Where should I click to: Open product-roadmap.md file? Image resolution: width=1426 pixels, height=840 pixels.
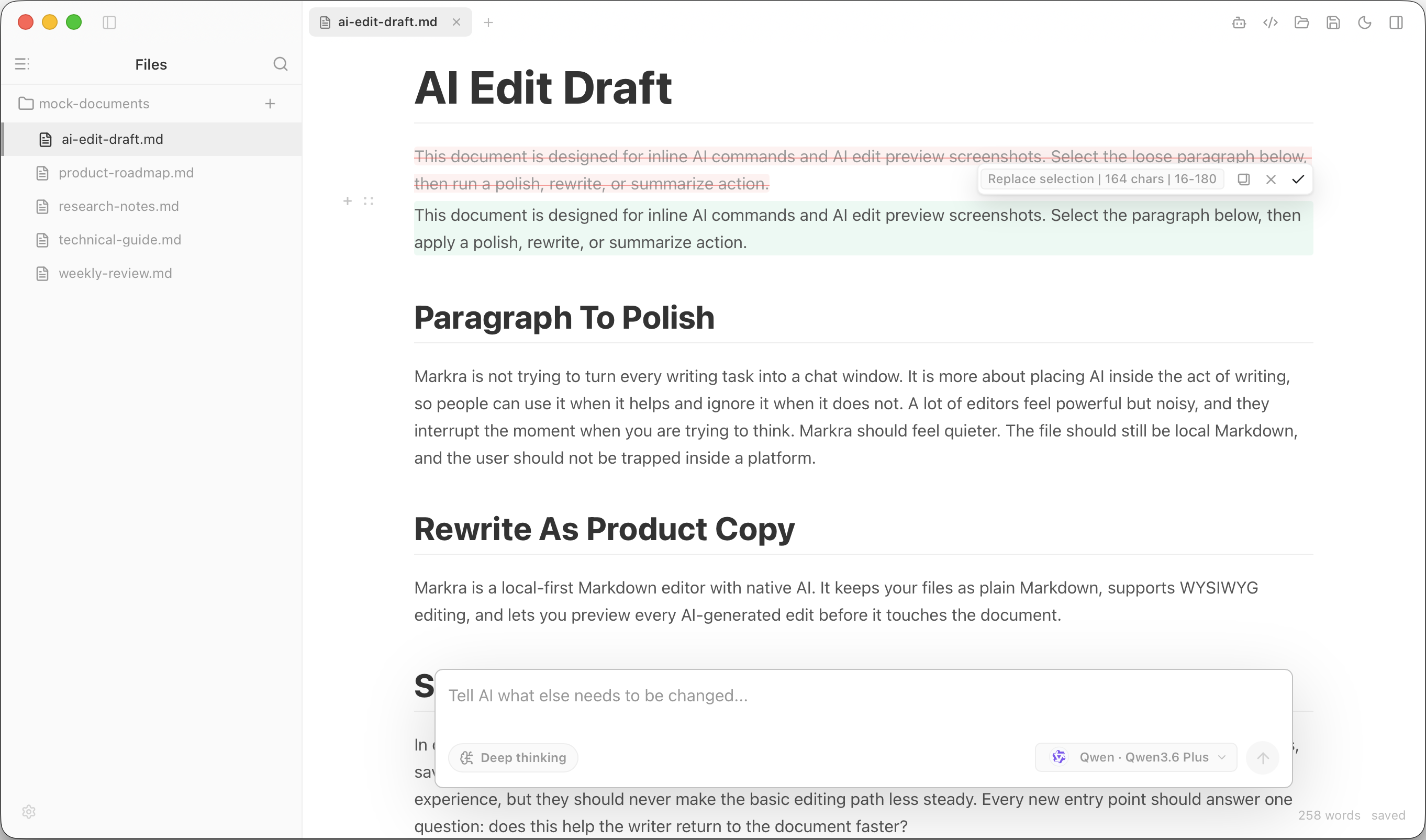click(152, 173)
